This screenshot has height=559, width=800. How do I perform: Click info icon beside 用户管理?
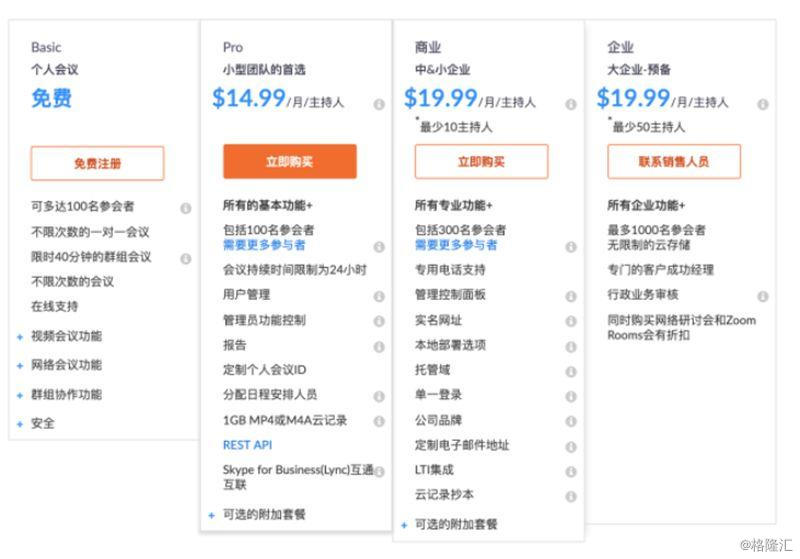click(x=379, y=296)
